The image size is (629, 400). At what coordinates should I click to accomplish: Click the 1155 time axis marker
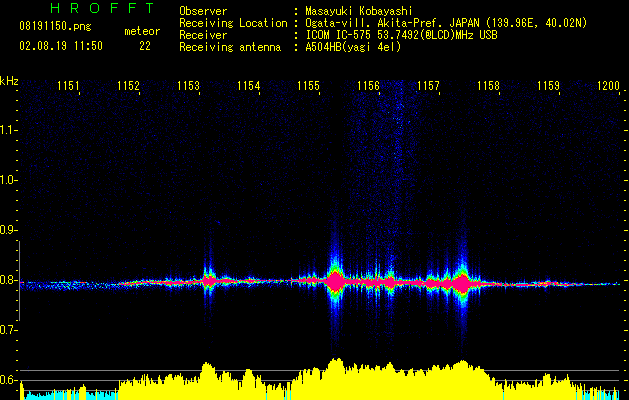308,85
